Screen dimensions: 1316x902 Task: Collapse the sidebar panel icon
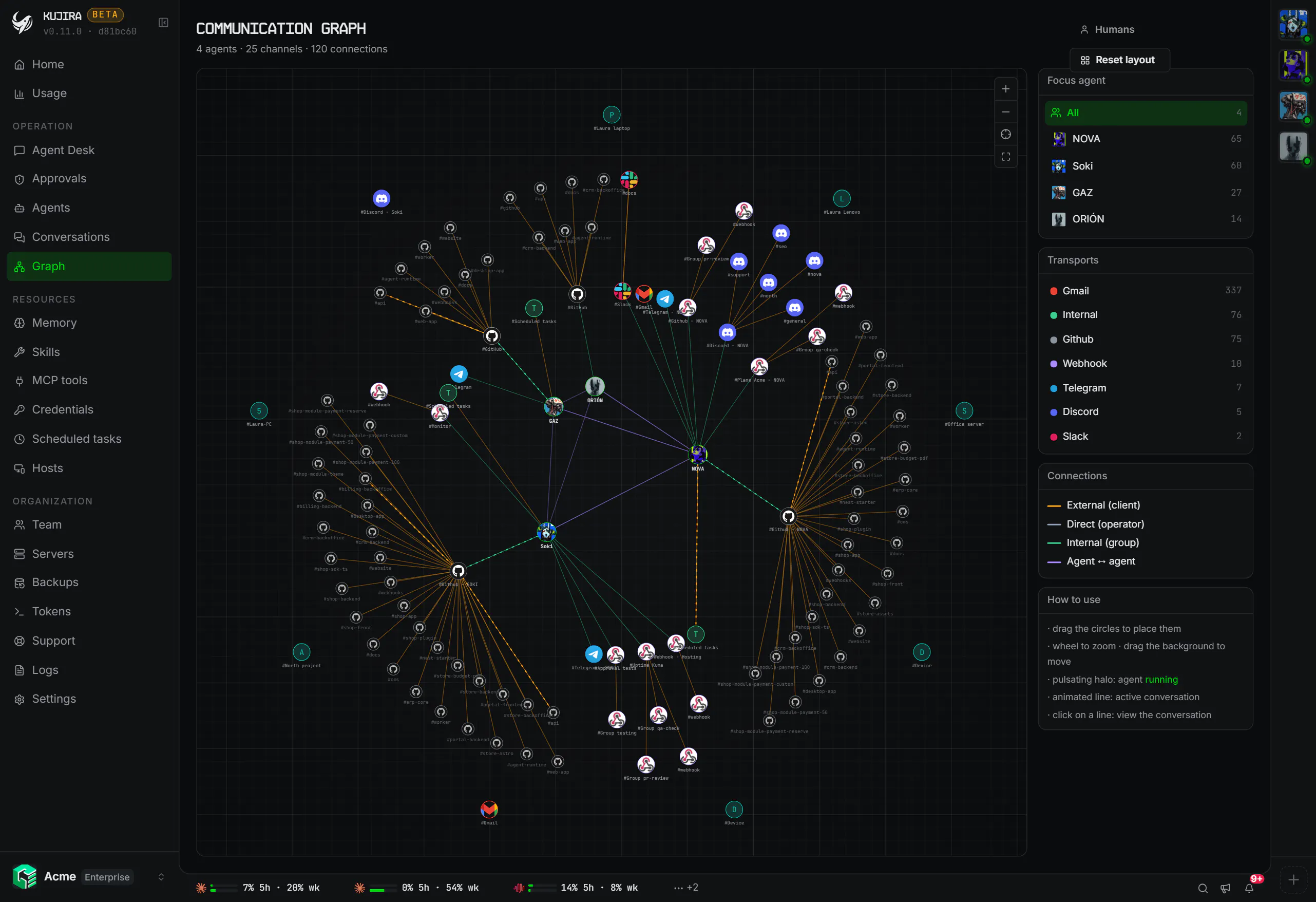point(163,23)
